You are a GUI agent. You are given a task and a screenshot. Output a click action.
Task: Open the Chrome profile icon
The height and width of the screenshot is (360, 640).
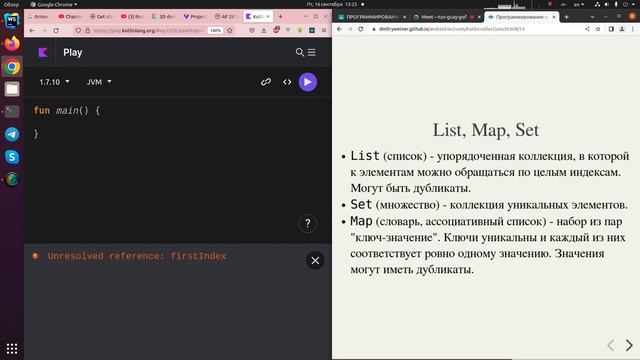[x=622, y=29]
